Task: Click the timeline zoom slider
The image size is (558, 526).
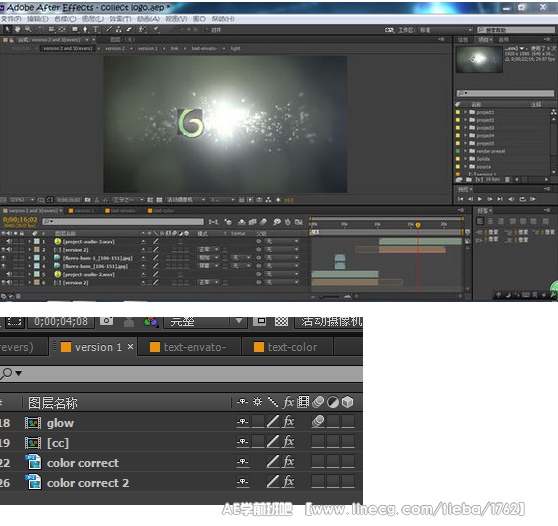Action: 331,296
